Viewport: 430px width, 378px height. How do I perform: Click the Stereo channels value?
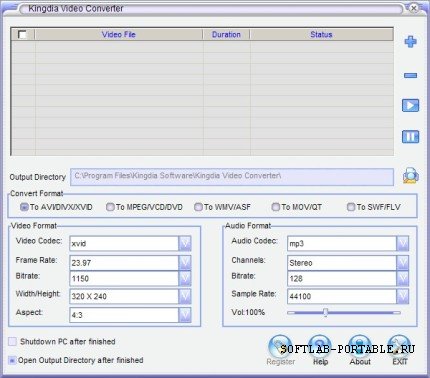(301, 263)
